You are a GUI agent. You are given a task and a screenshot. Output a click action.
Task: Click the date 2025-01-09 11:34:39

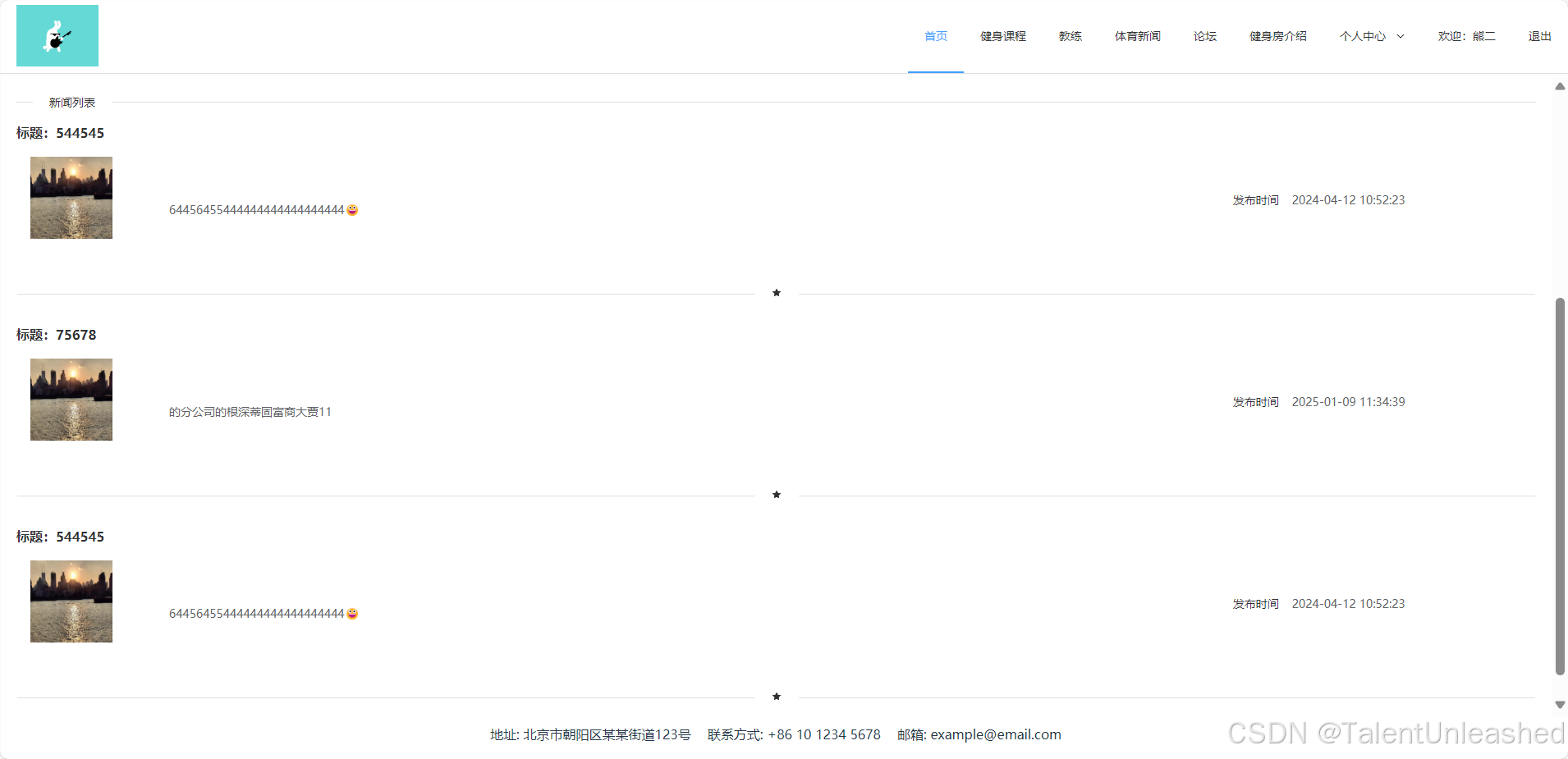click(1348, 402)
